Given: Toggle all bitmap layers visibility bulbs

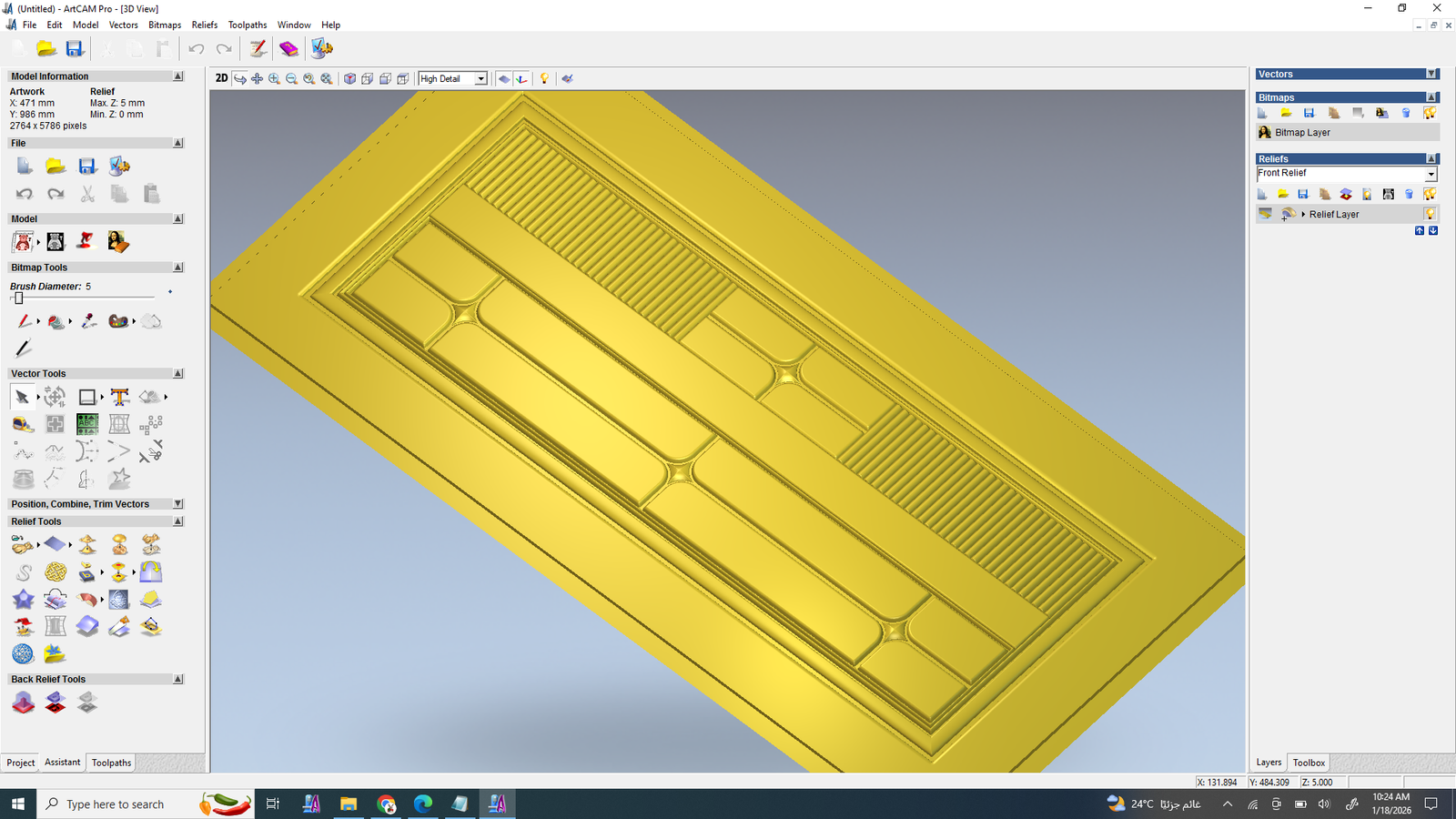Looking at the screenshot, I should (1430, 114).
